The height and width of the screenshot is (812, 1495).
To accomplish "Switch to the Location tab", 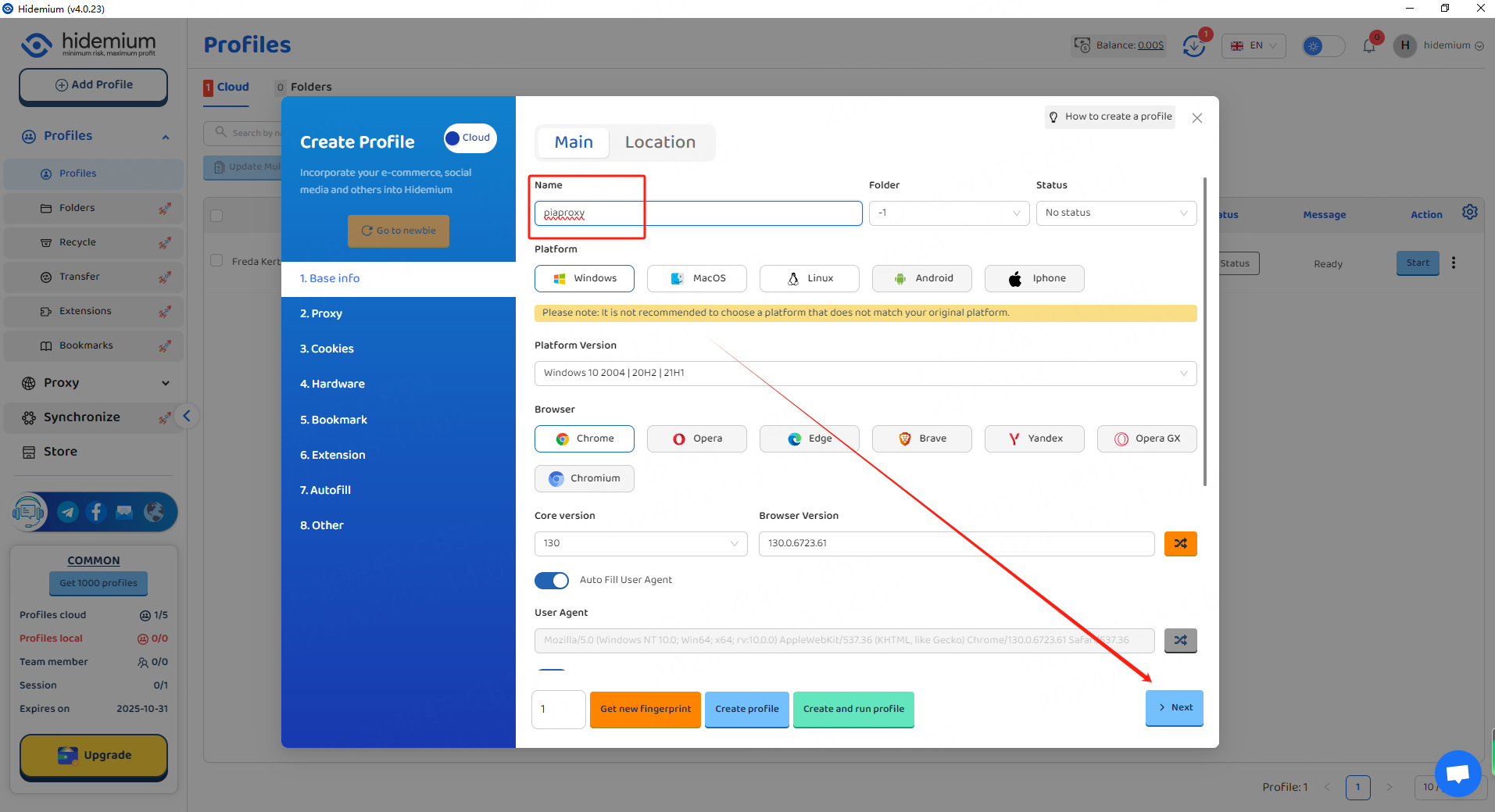I will point(660,142).
